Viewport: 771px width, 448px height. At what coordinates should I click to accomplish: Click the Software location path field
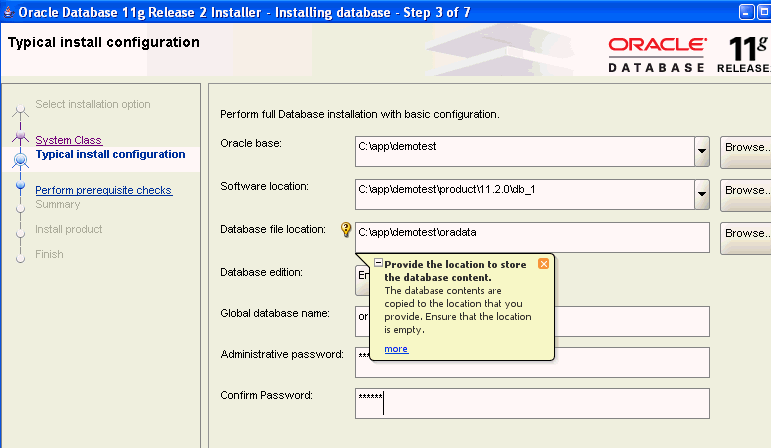[x=525, y=194]
